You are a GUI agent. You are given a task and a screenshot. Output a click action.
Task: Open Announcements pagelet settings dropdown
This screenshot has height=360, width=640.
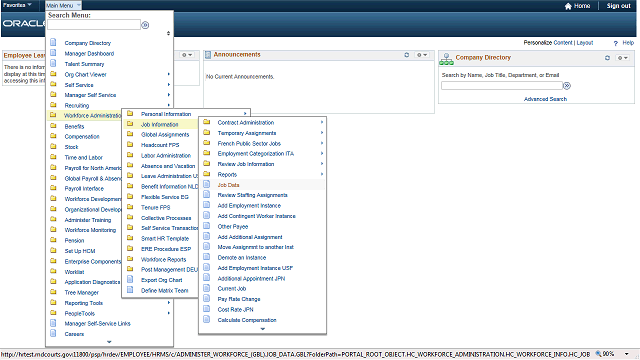(422, 55)
